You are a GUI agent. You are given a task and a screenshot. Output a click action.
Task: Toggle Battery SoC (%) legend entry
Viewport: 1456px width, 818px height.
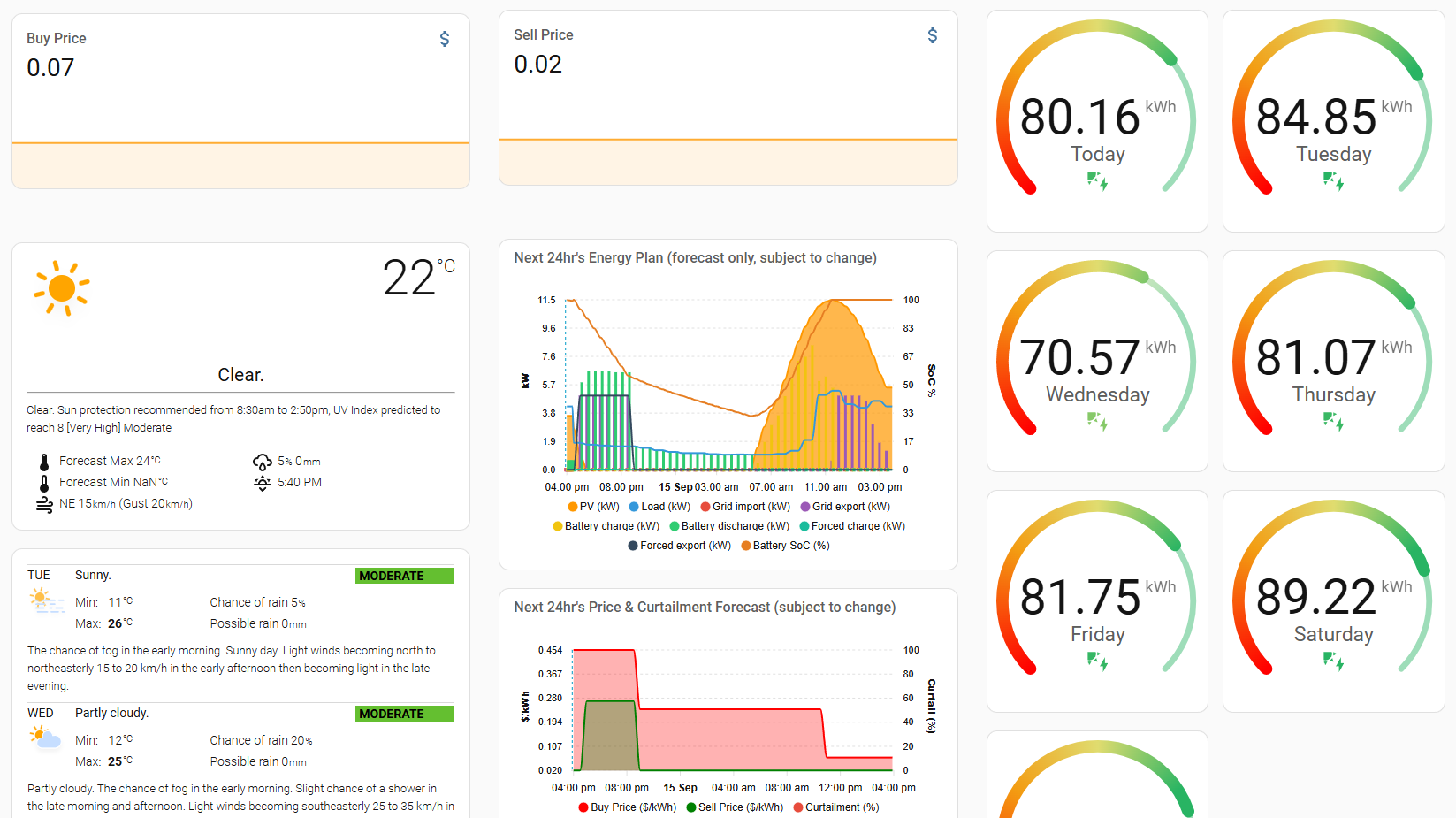tap(785, 546)
